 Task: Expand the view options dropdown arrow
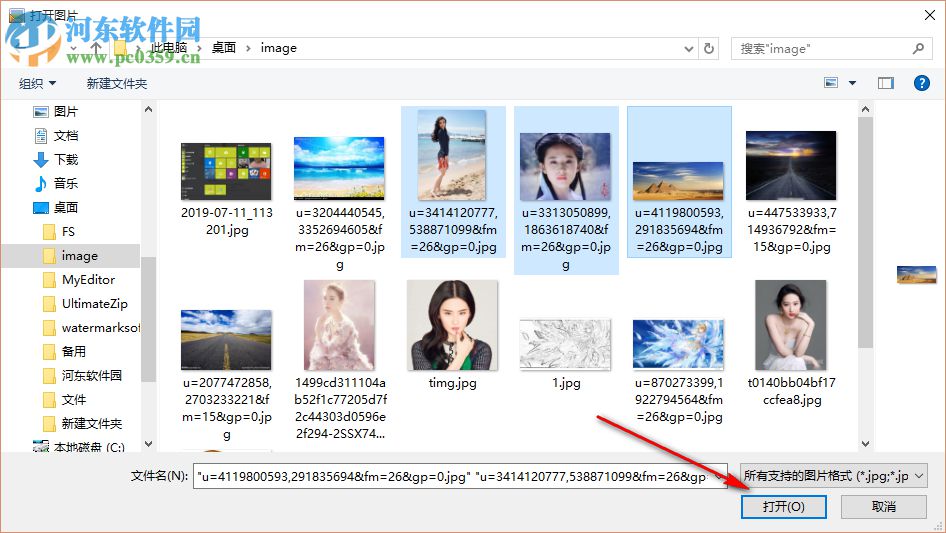853,83
